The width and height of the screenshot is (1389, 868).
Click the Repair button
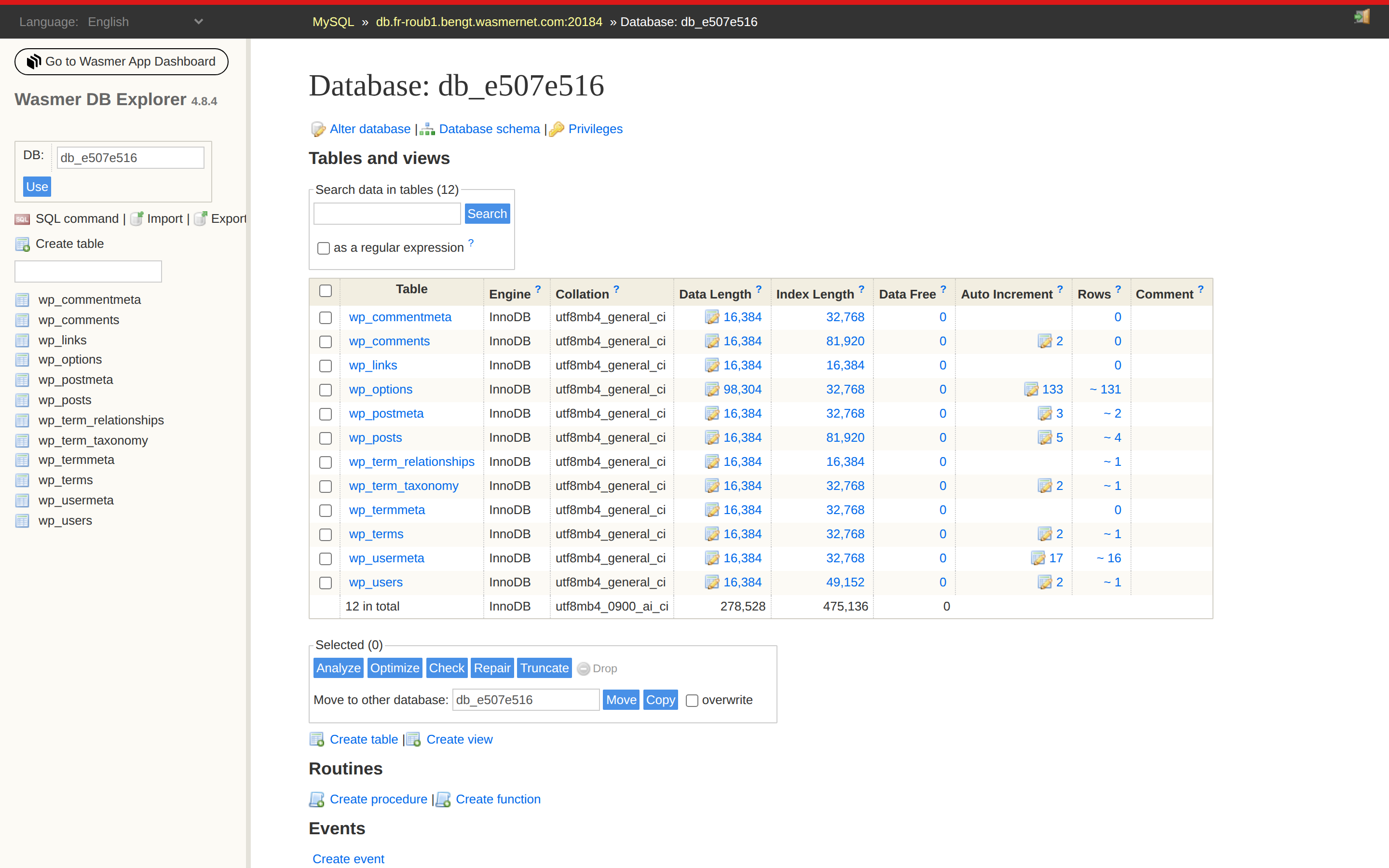pyautogui.click(x=492, y=668)
